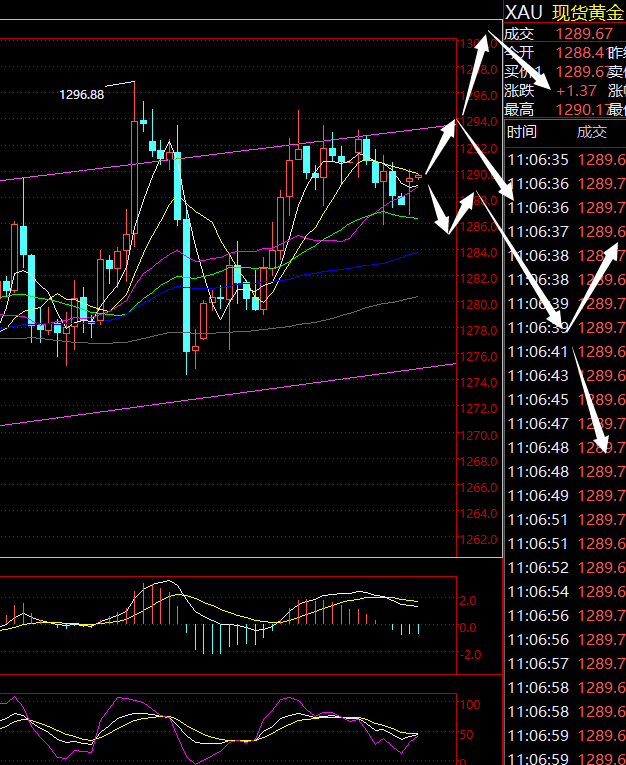Click the 现货黄金 instrument name
This screenshot has width=626, height=765.
pos(587,12)
